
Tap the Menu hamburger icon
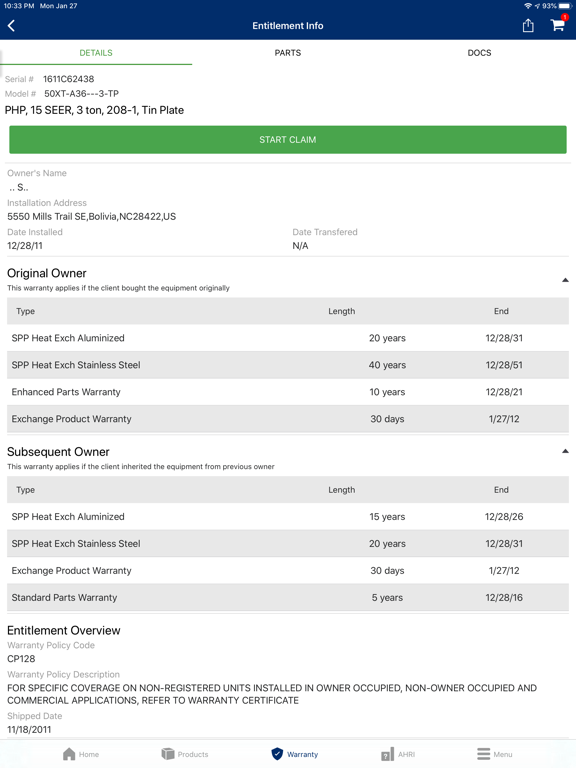pyautogui.click(x=483, y=754)
